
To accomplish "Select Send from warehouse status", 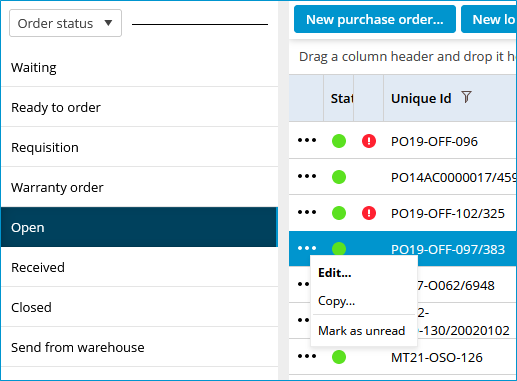I will coord(139,347).
